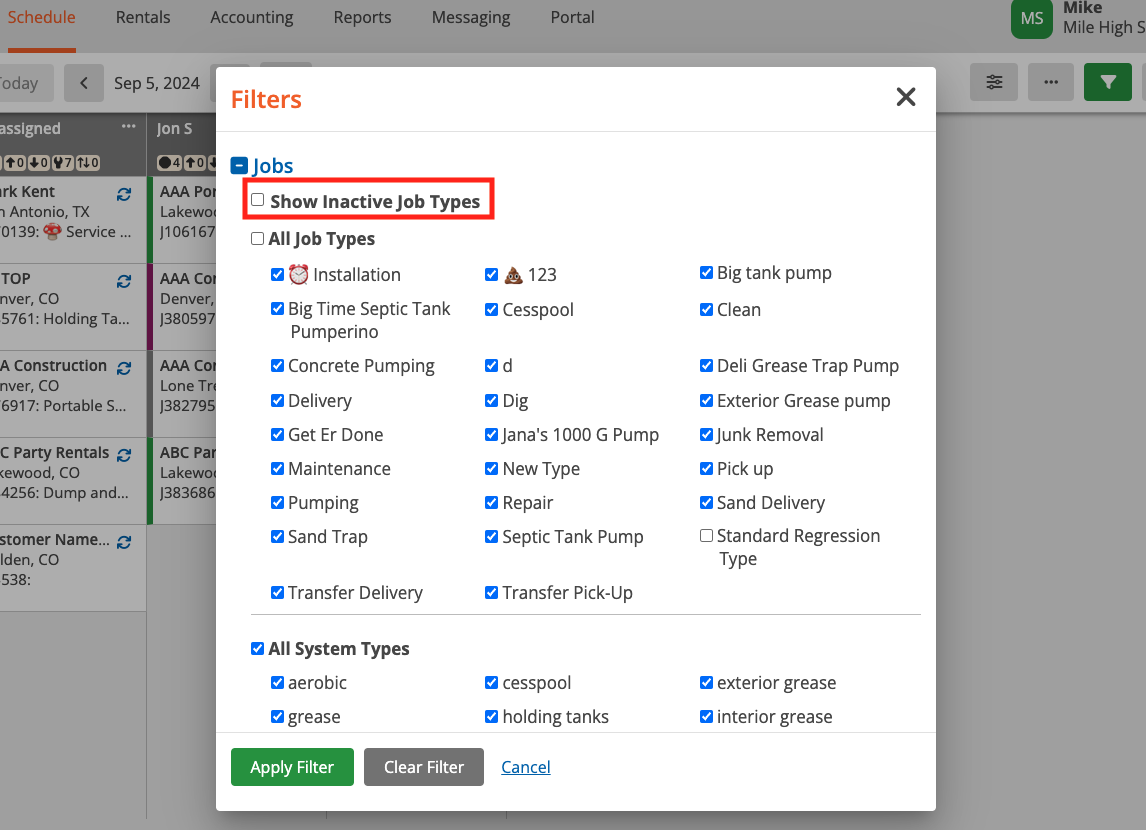The image size is (1146, 830).
Task: Uncheck the Cesspool job type
Action: 491,310
